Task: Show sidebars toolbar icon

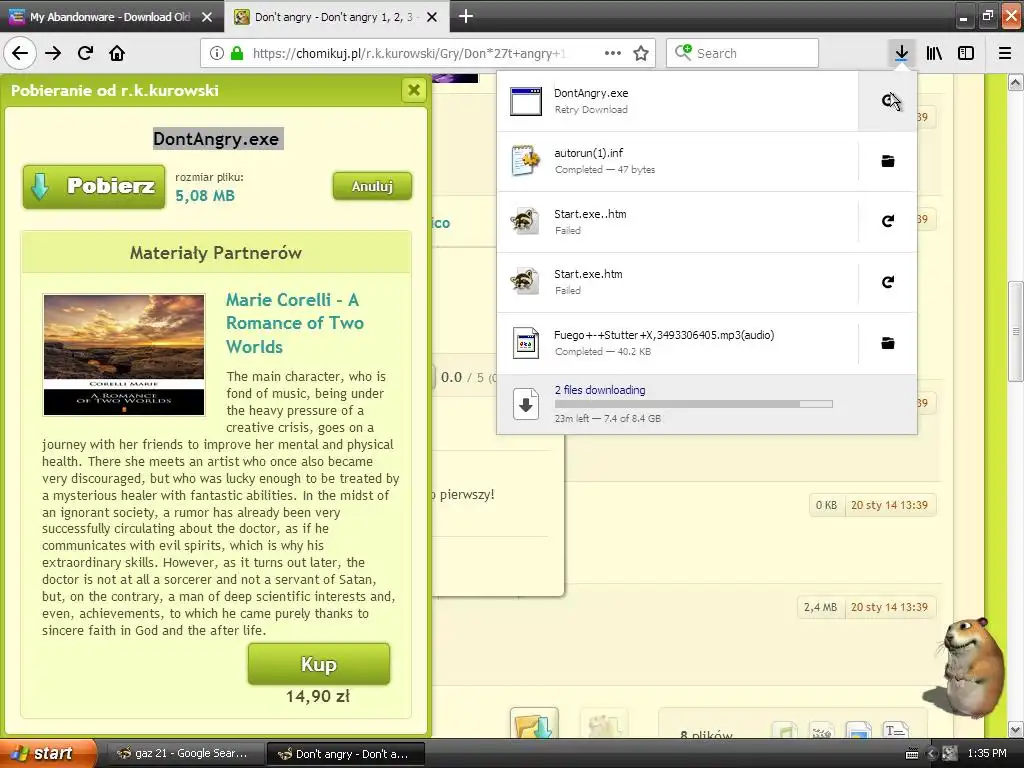Action: pyautogui.click(x=966, y=53)
